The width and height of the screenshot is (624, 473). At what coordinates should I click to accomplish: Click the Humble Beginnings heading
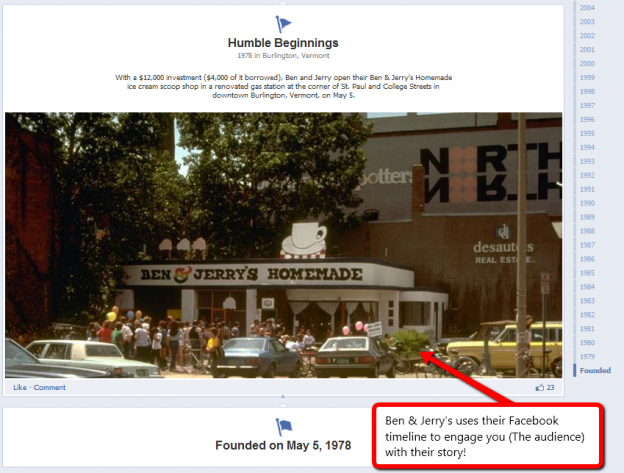pos(283,43)
